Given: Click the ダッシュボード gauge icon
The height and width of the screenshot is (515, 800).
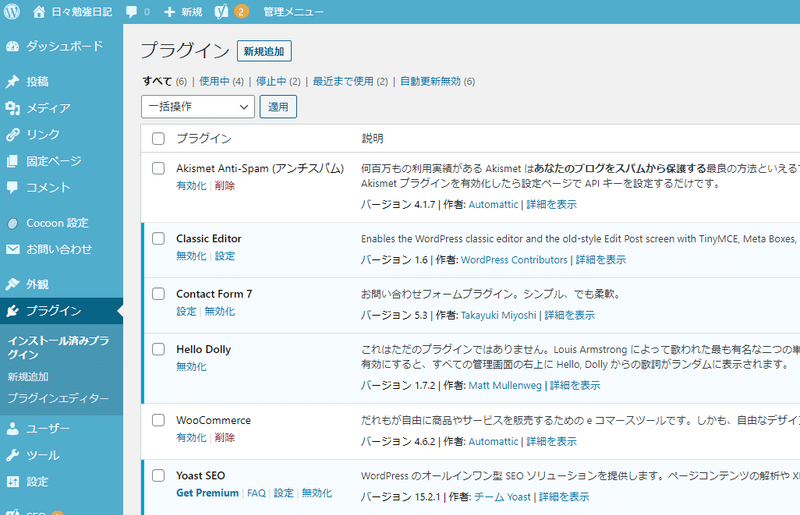Looking at the screenshot, I should (13, 46).
